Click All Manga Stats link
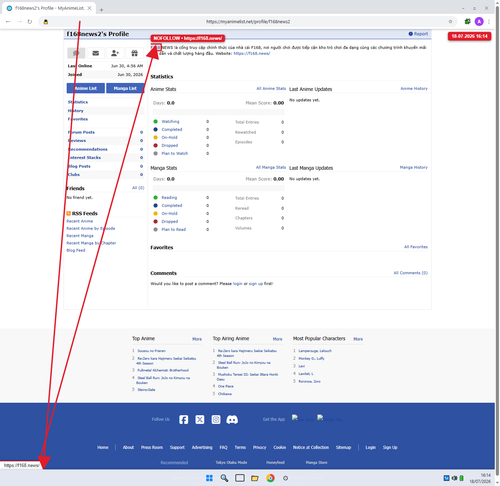This screenshot has width=500, height=486. (x=271, y=167)
